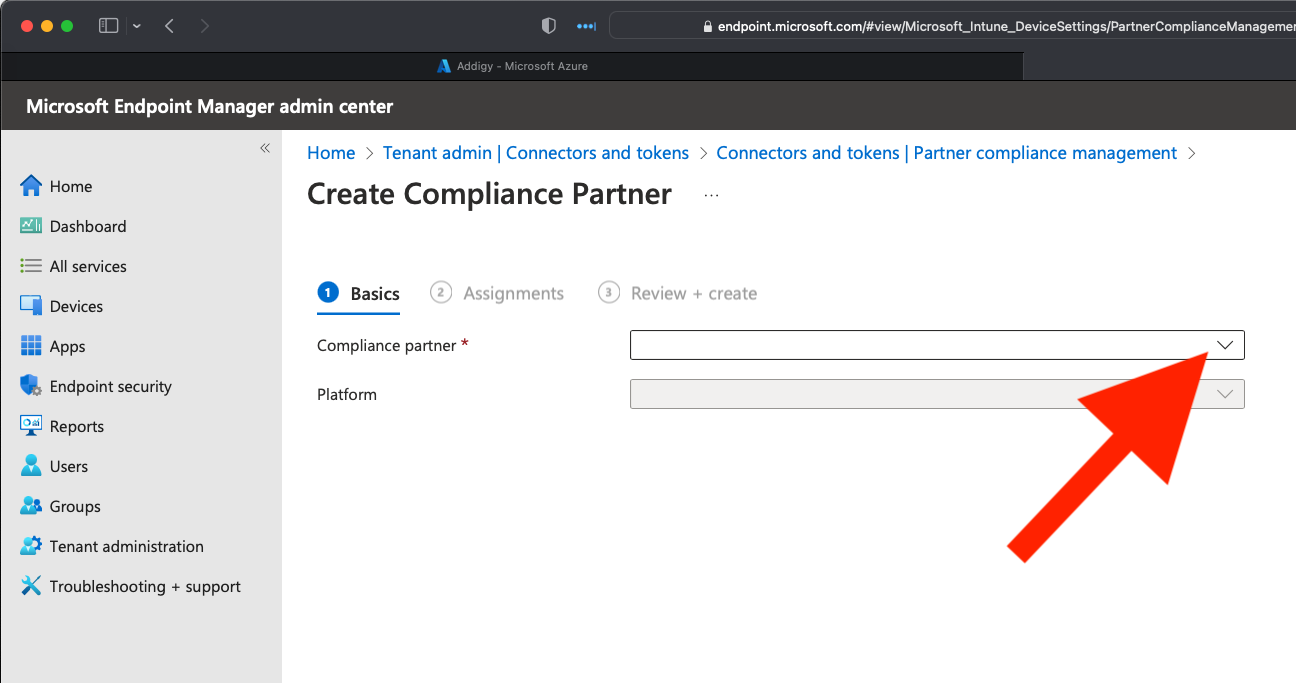Open Tenant administration in sidebar
1296x683 pixels.
click(x=127, y=546)
